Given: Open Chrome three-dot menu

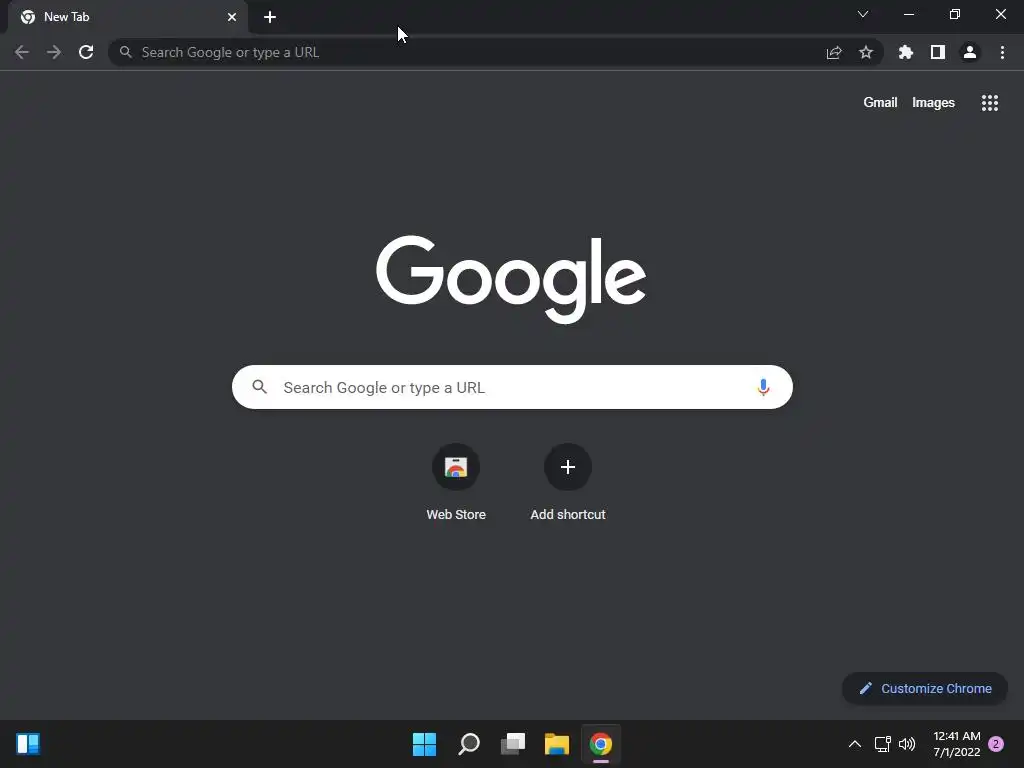Looking at the screenshot, I should click(x=1002, y=52).
